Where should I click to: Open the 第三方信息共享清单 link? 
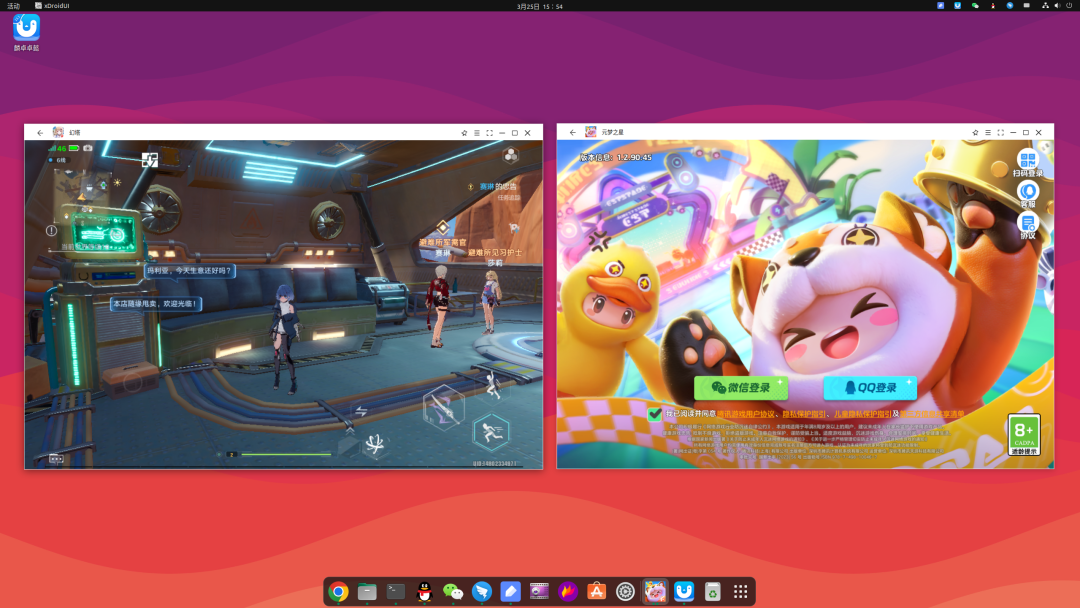coord(932,414)
